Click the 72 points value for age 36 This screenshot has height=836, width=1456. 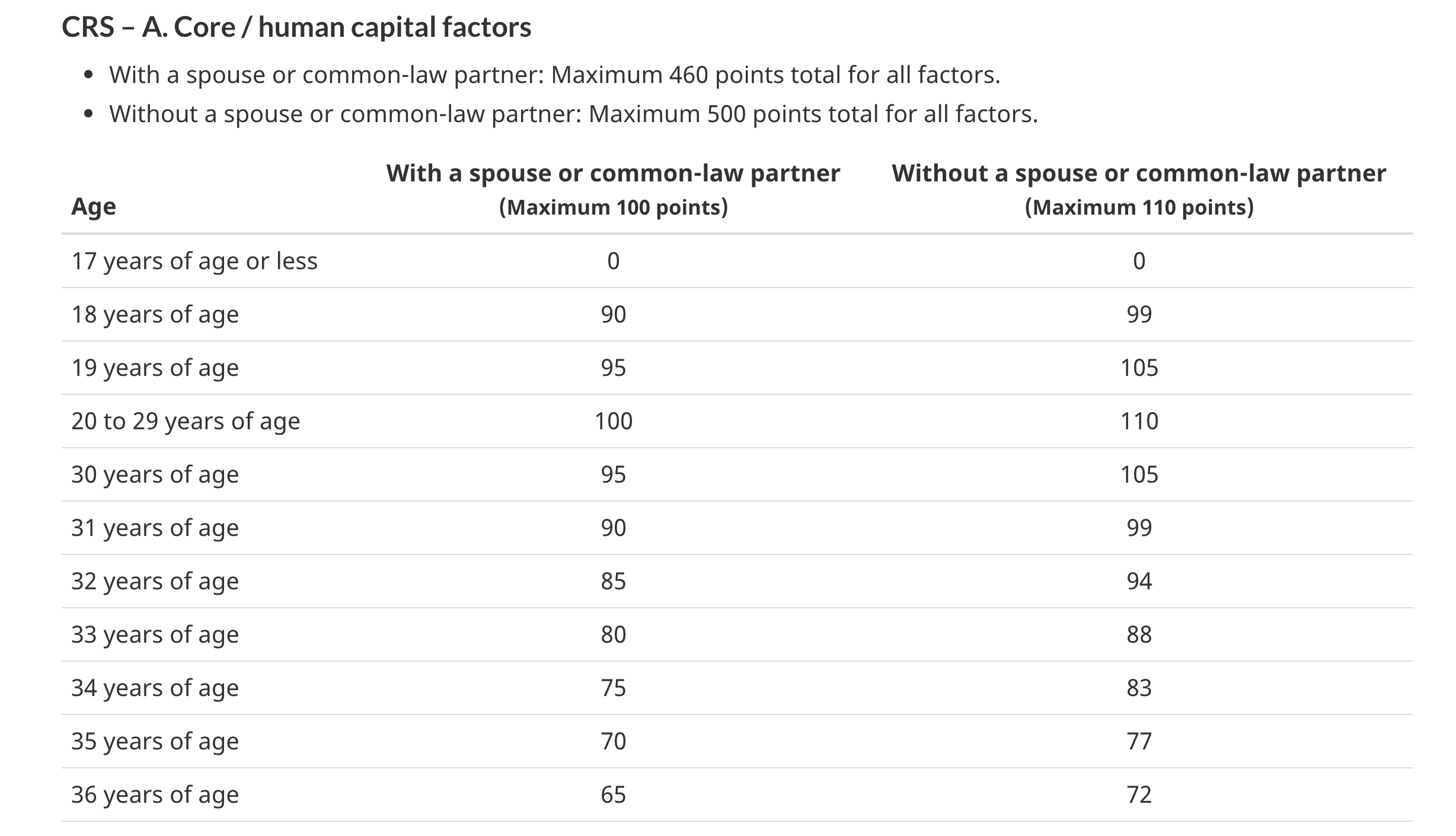(1139, 794)
